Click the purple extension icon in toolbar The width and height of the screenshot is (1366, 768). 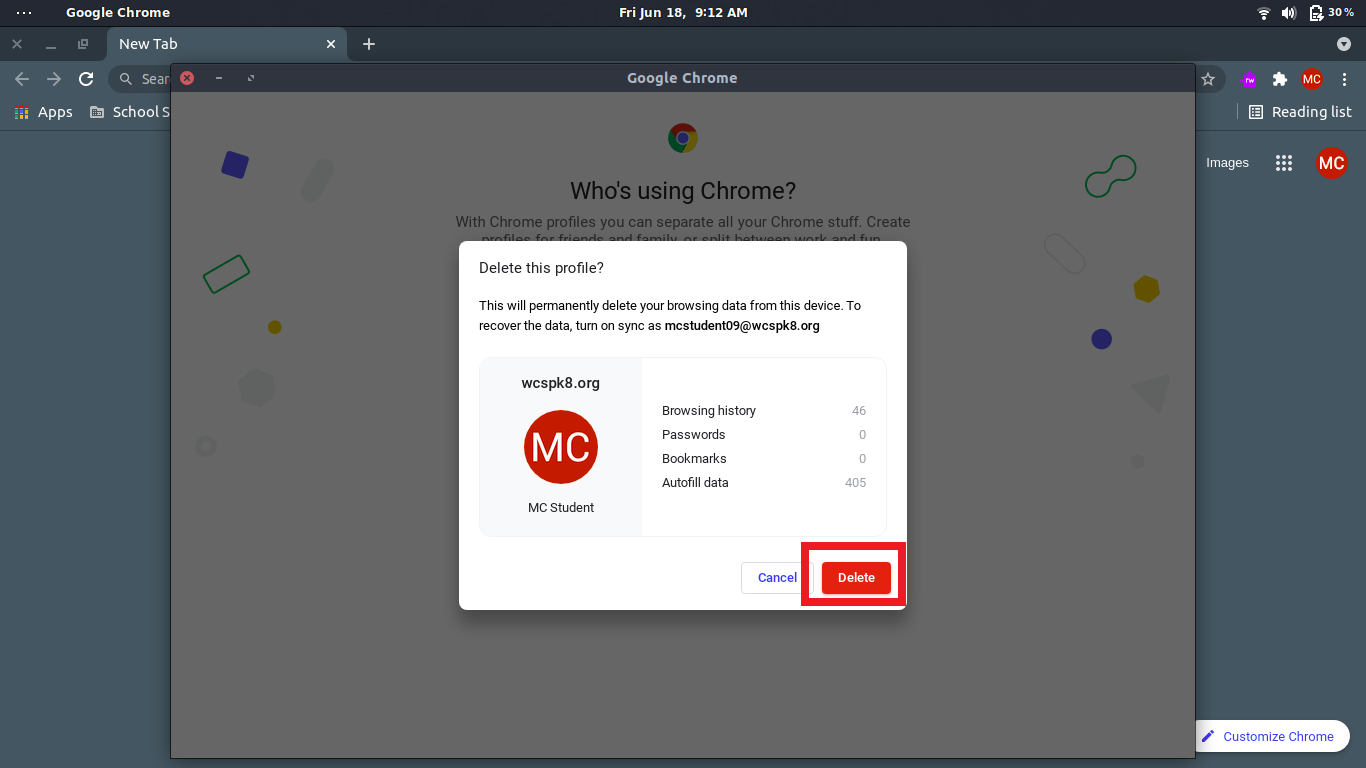click(x=1248, y=79)
